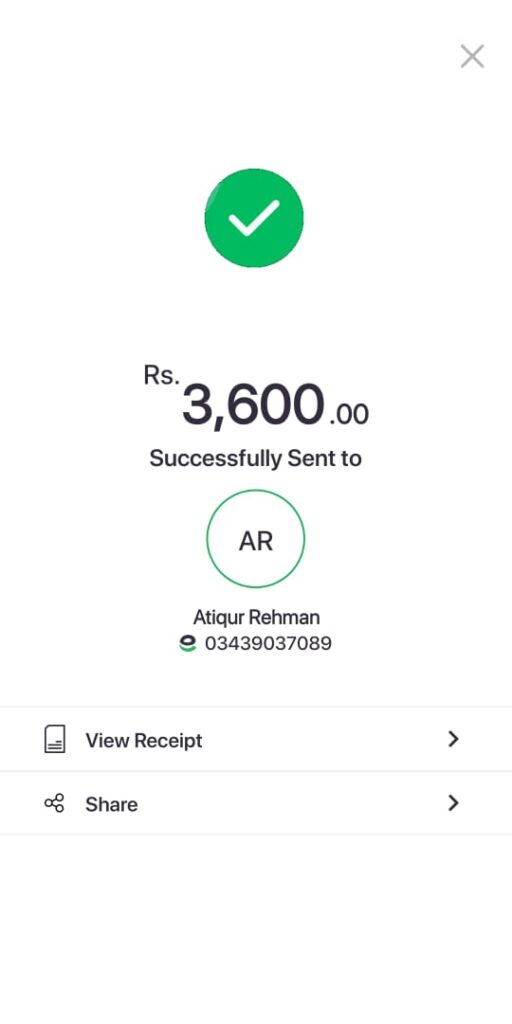512x1024 pixels.
Task: Click recipient name Atiqur Rehman
Action: (x=256, y=617)
